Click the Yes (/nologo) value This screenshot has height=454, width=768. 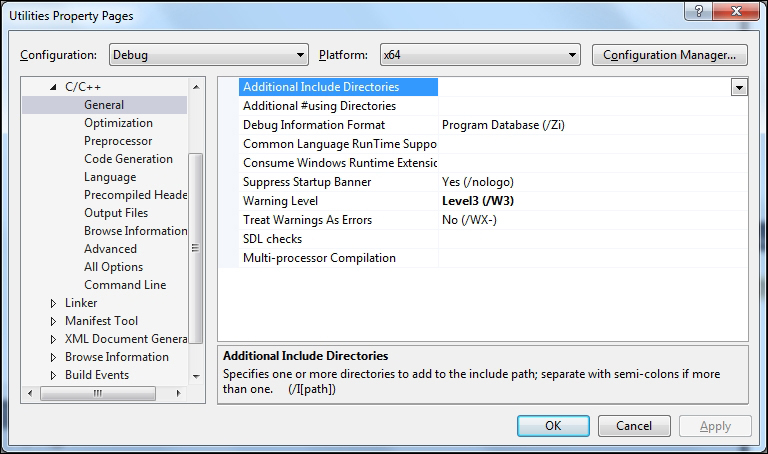click(478, 182)
